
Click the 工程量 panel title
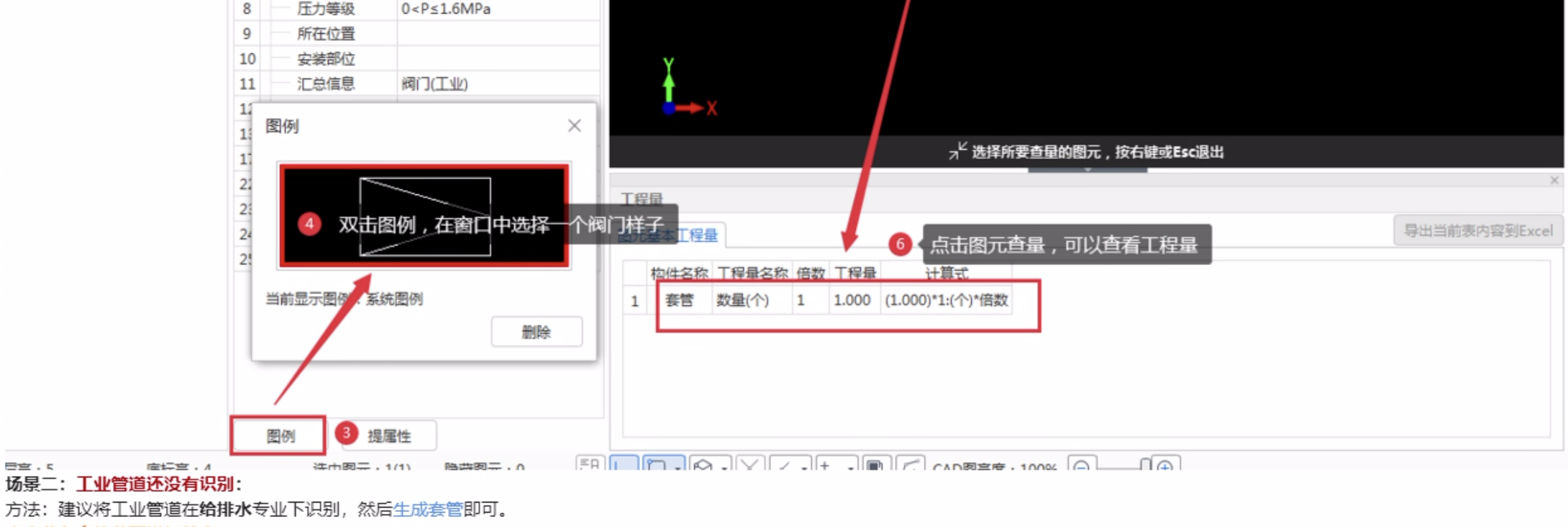tap(642, 199)
